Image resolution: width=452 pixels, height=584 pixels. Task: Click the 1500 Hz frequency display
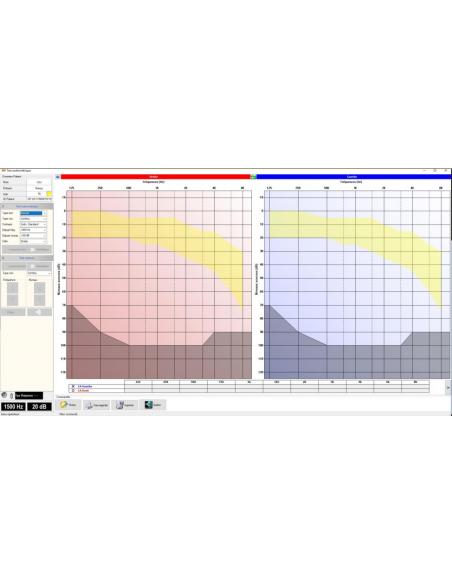[13, 406]
